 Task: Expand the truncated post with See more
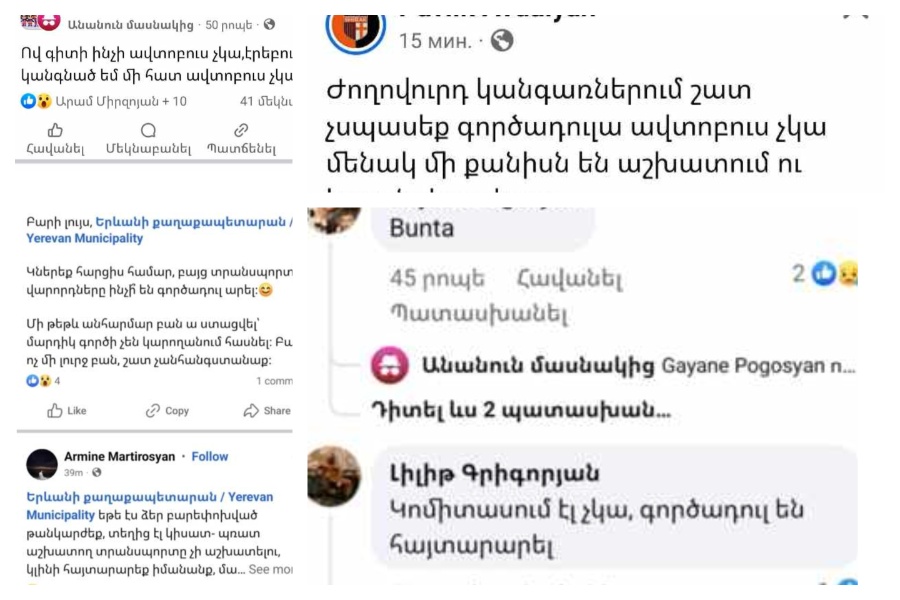270,570
